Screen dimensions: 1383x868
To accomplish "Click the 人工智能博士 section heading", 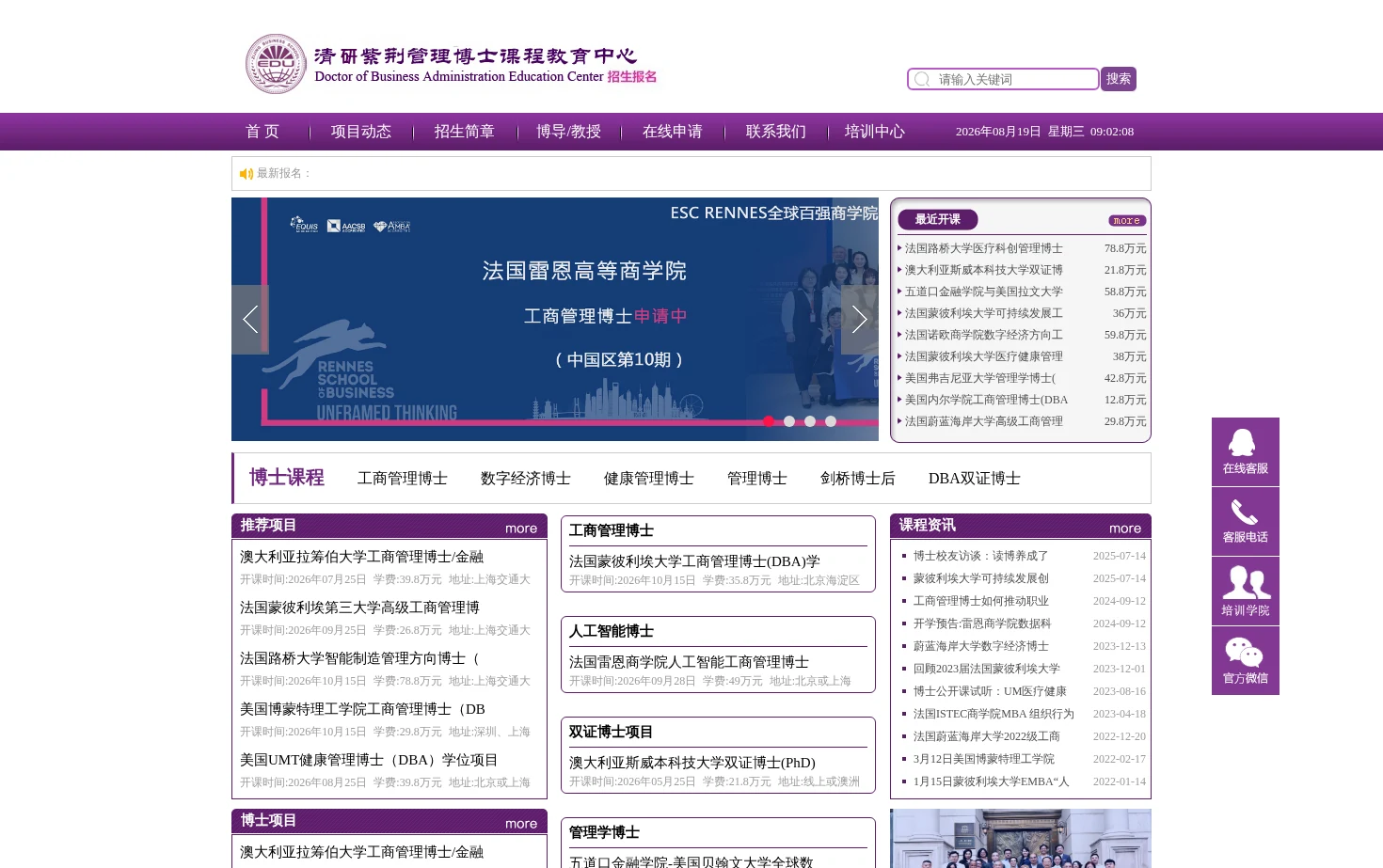I will [612, 631].
